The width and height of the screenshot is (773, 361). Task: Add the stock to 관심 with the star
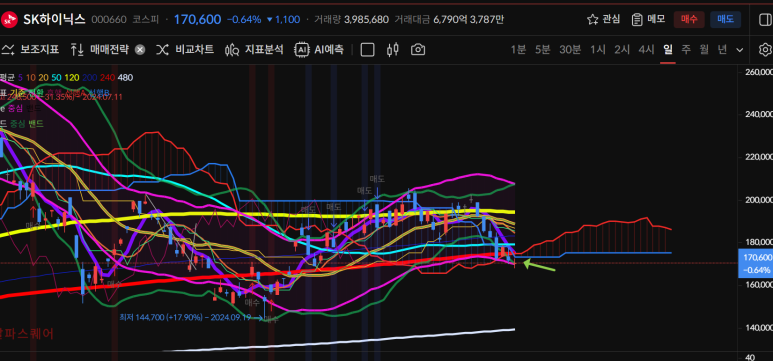[603, 19]
